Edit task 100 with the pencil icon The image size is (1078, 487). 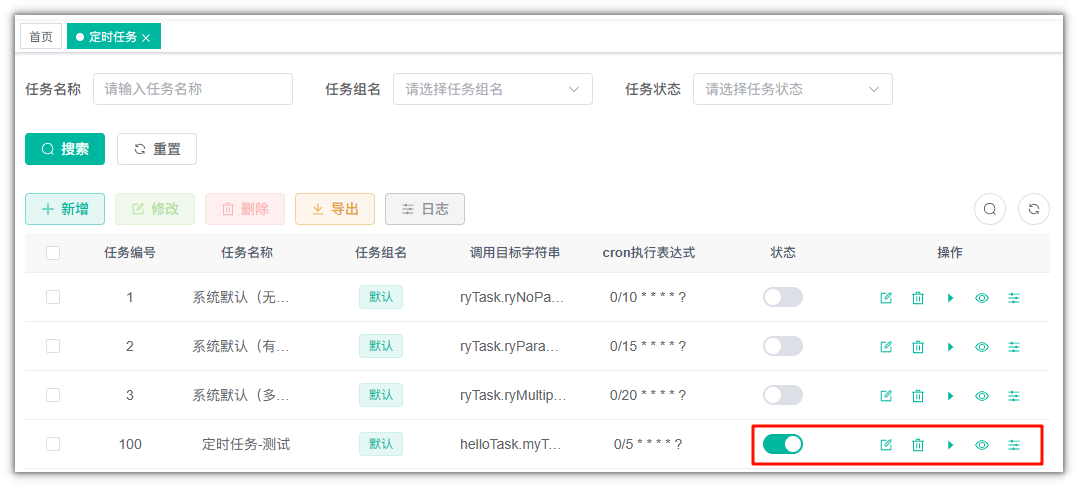point(886,445)
